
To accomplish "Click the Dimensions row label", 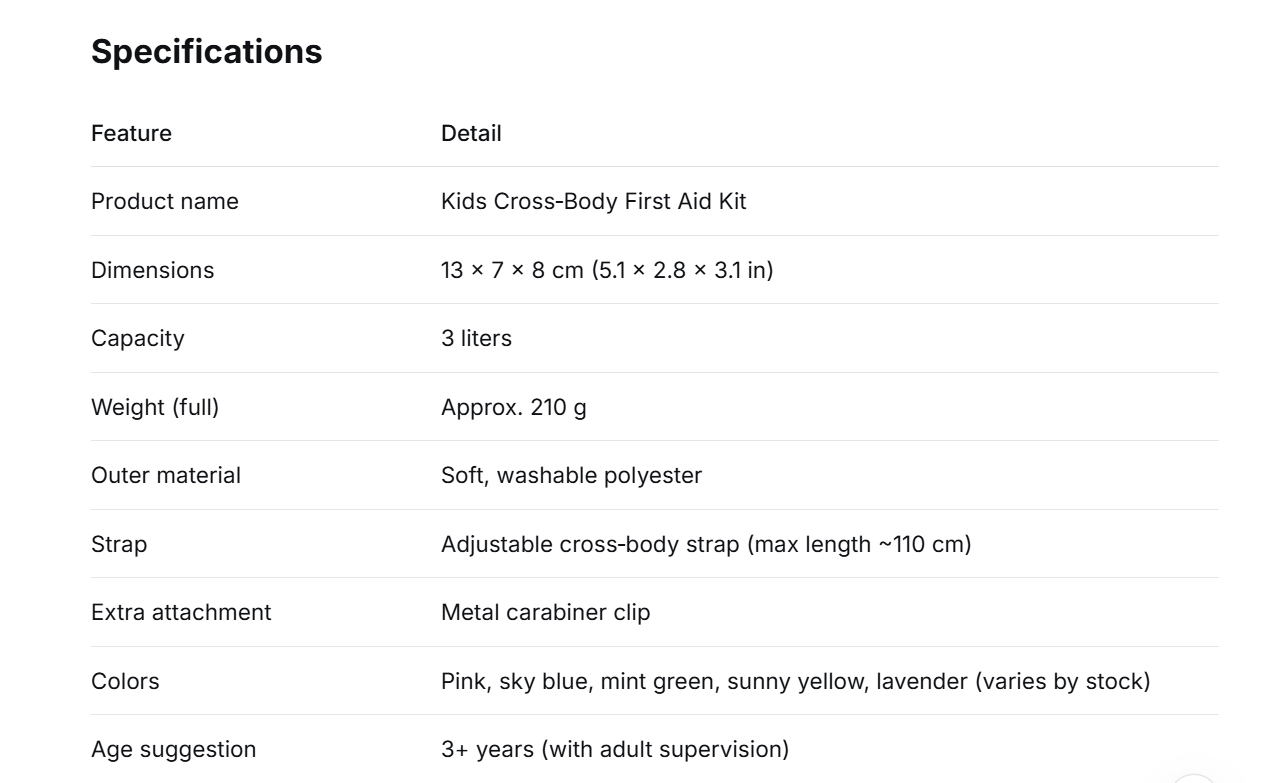I will 152,270.
